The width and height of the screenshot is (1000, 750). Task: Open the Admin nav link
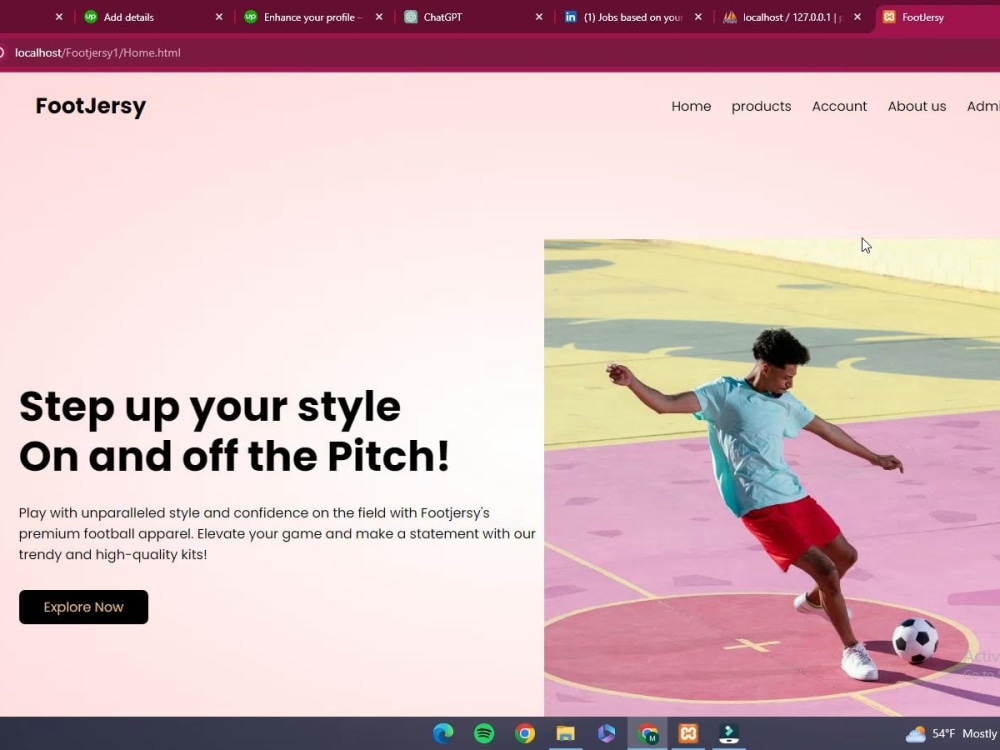coord(983,107)
